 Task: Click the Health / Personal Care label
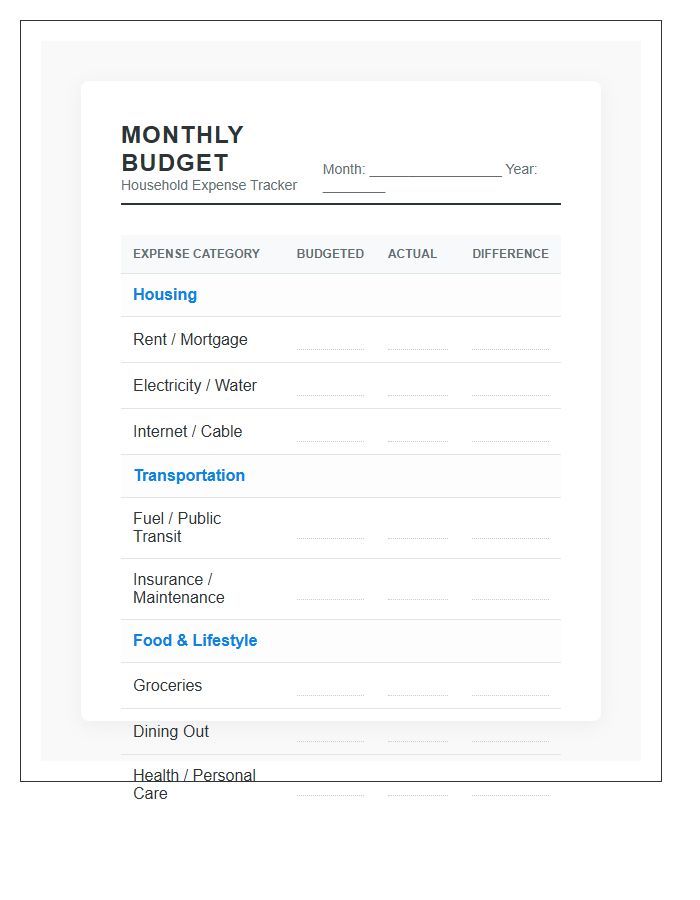click(x=195, y=784)
